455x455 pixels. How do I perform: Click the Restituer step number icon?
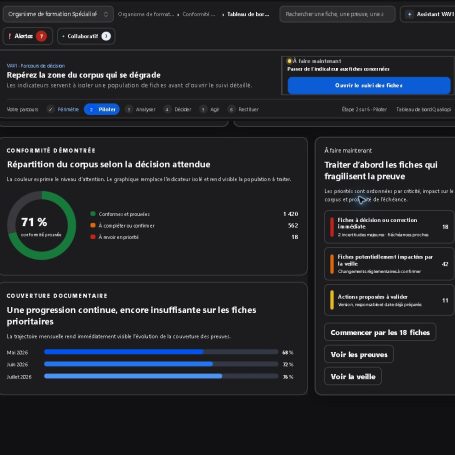point(231,109)
